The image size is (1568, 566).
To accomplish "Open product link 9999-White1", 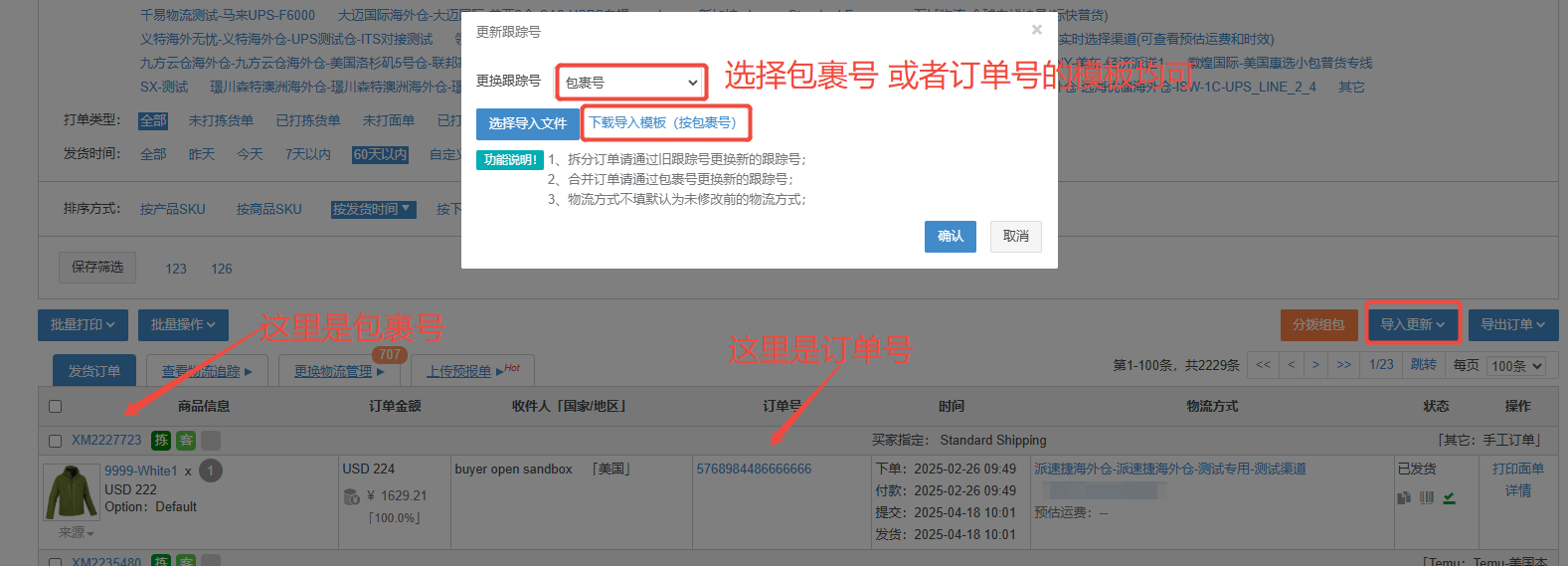I will (141, 471).
